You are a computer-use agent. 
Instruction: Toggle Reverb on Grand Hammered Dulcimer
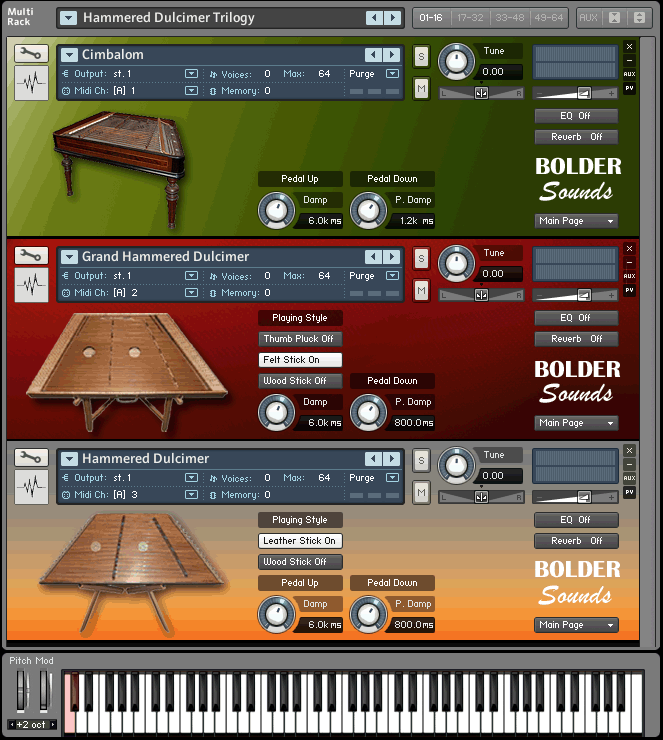tap(576, 339)
